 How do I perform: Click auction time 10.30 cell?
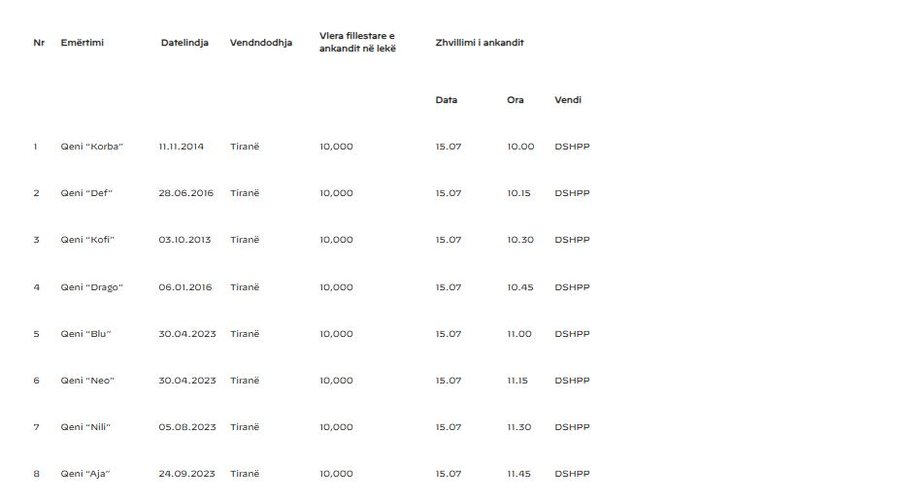pos(520,239)
